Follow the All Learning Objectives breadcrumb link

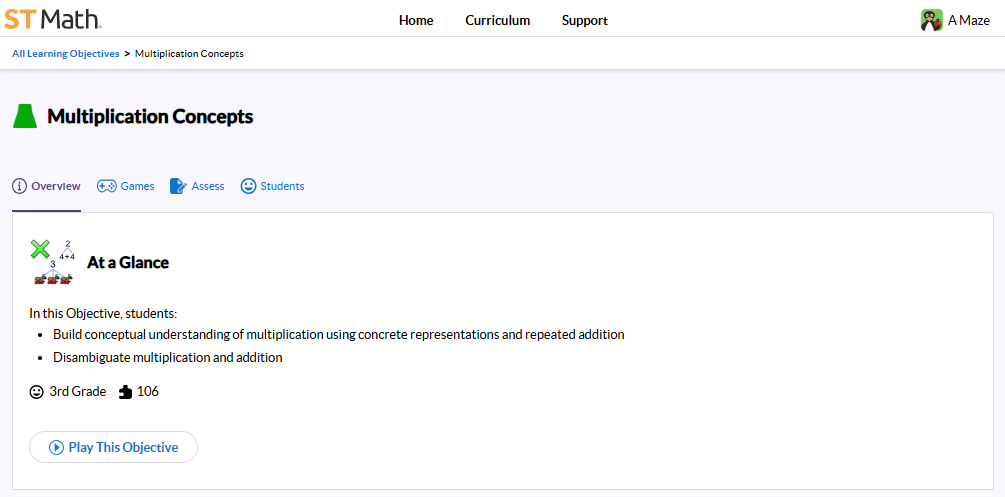tap(66, 54)
